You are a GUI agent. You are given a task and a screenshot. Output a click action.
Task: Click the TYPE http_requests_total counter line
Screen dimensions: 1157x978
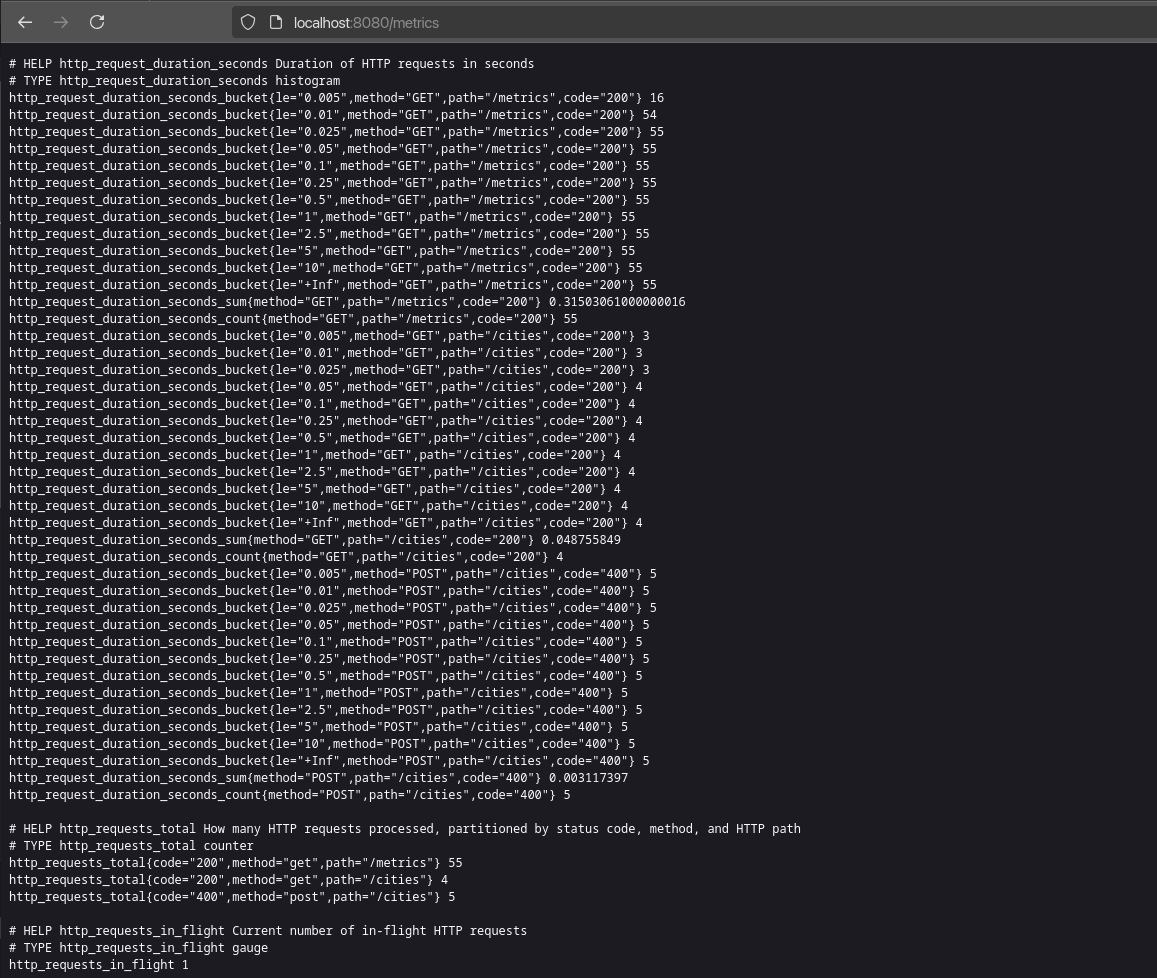coord(131,846)
